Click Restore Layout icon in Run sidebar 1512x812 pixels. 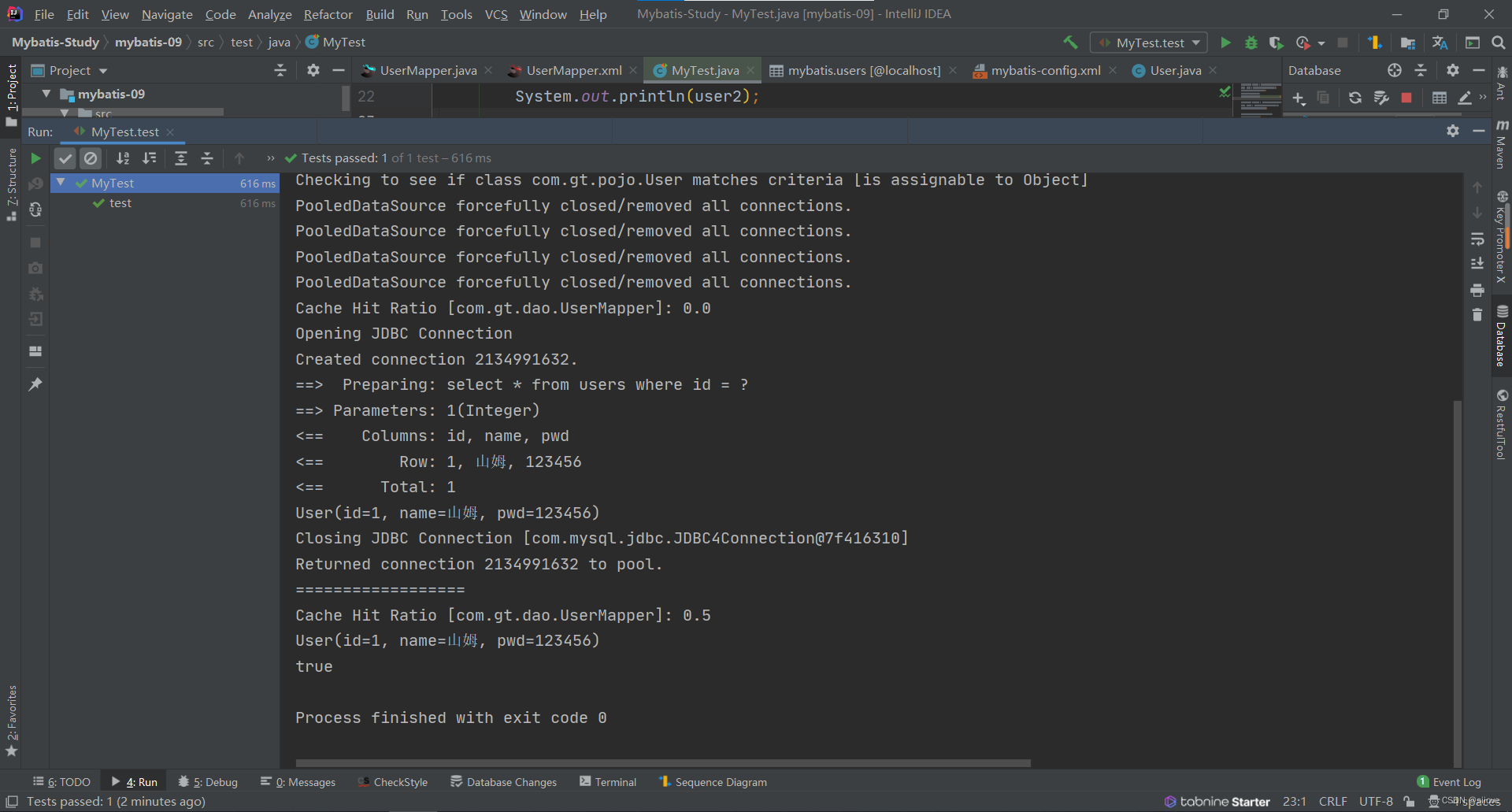pos(35,351)
